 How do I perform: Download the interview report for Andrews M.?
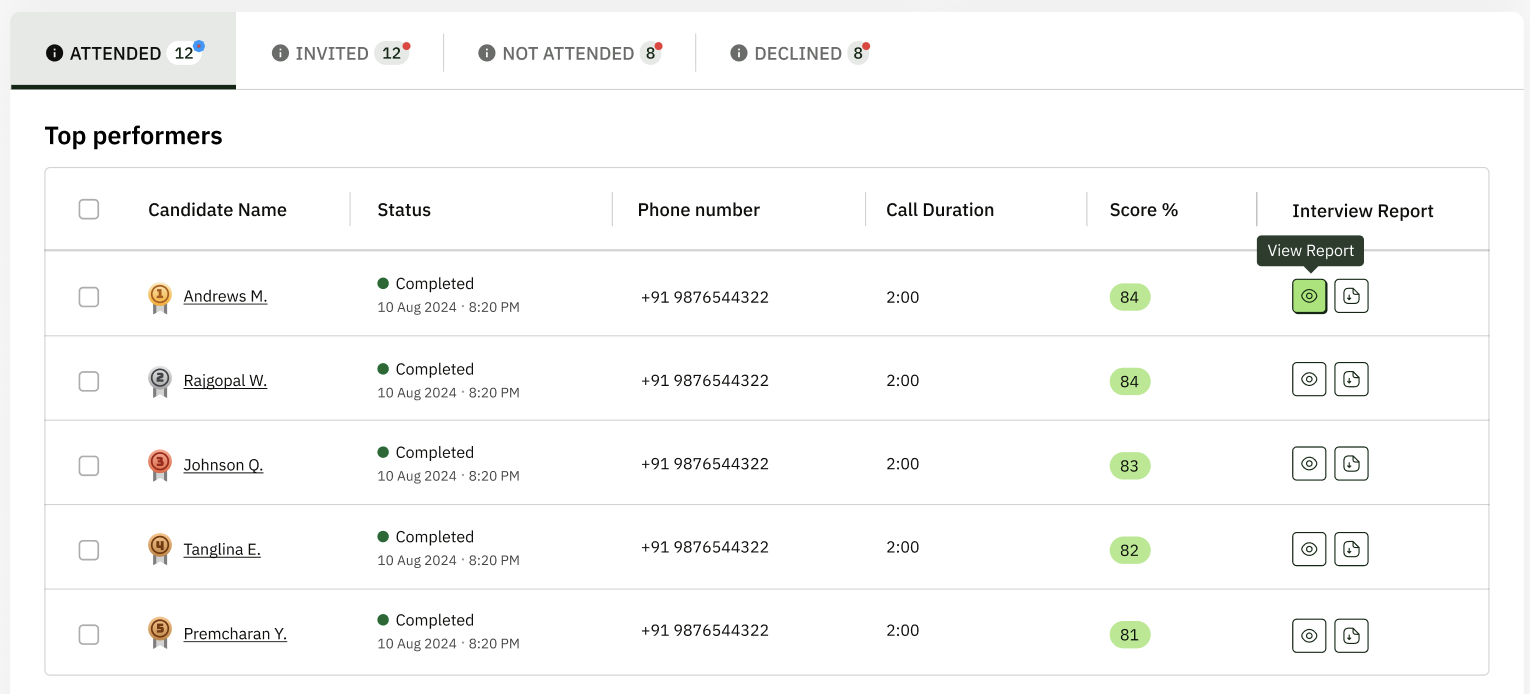click(x=1351, y=296)
